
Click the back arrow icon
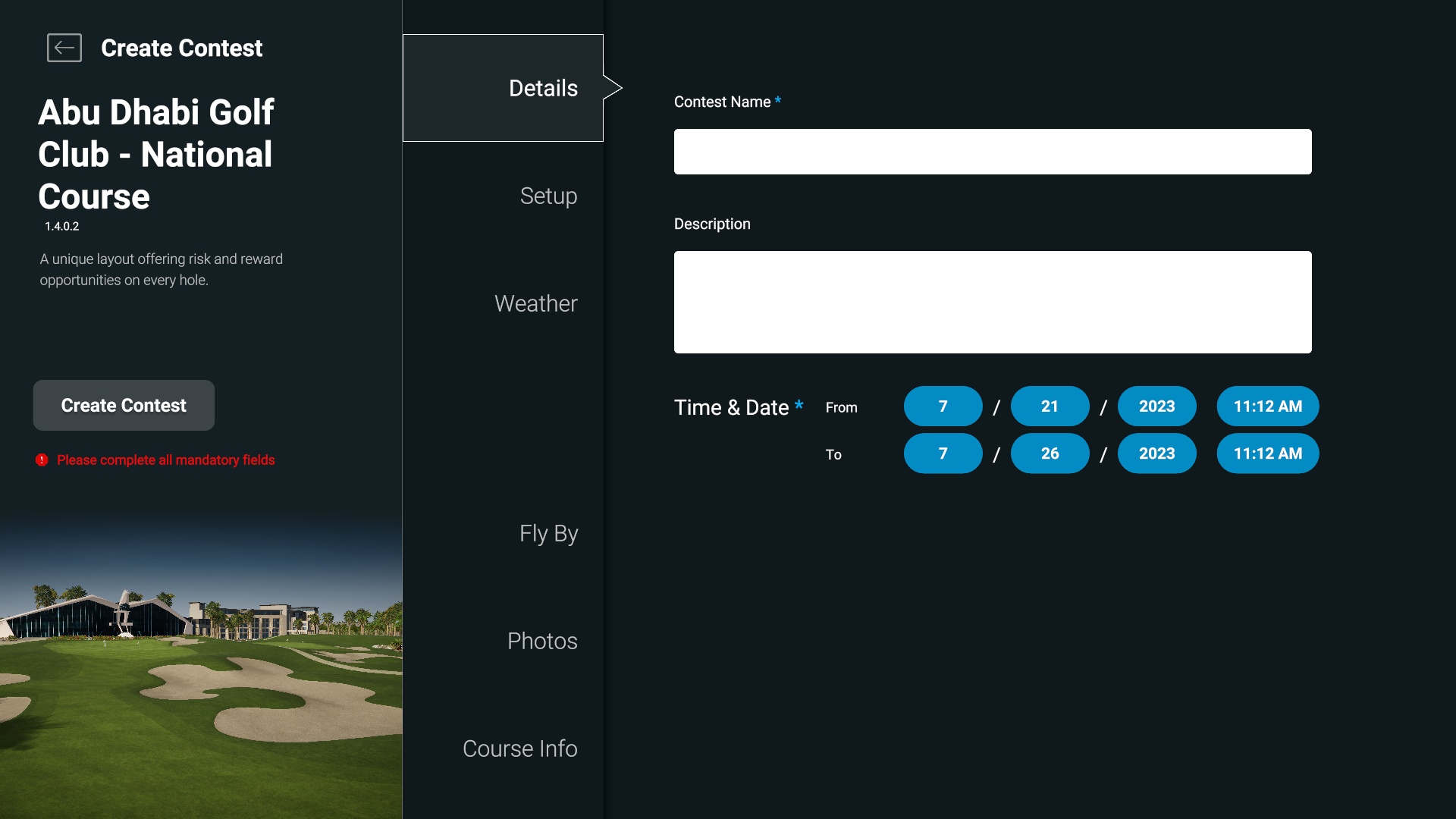pos(64,48)
